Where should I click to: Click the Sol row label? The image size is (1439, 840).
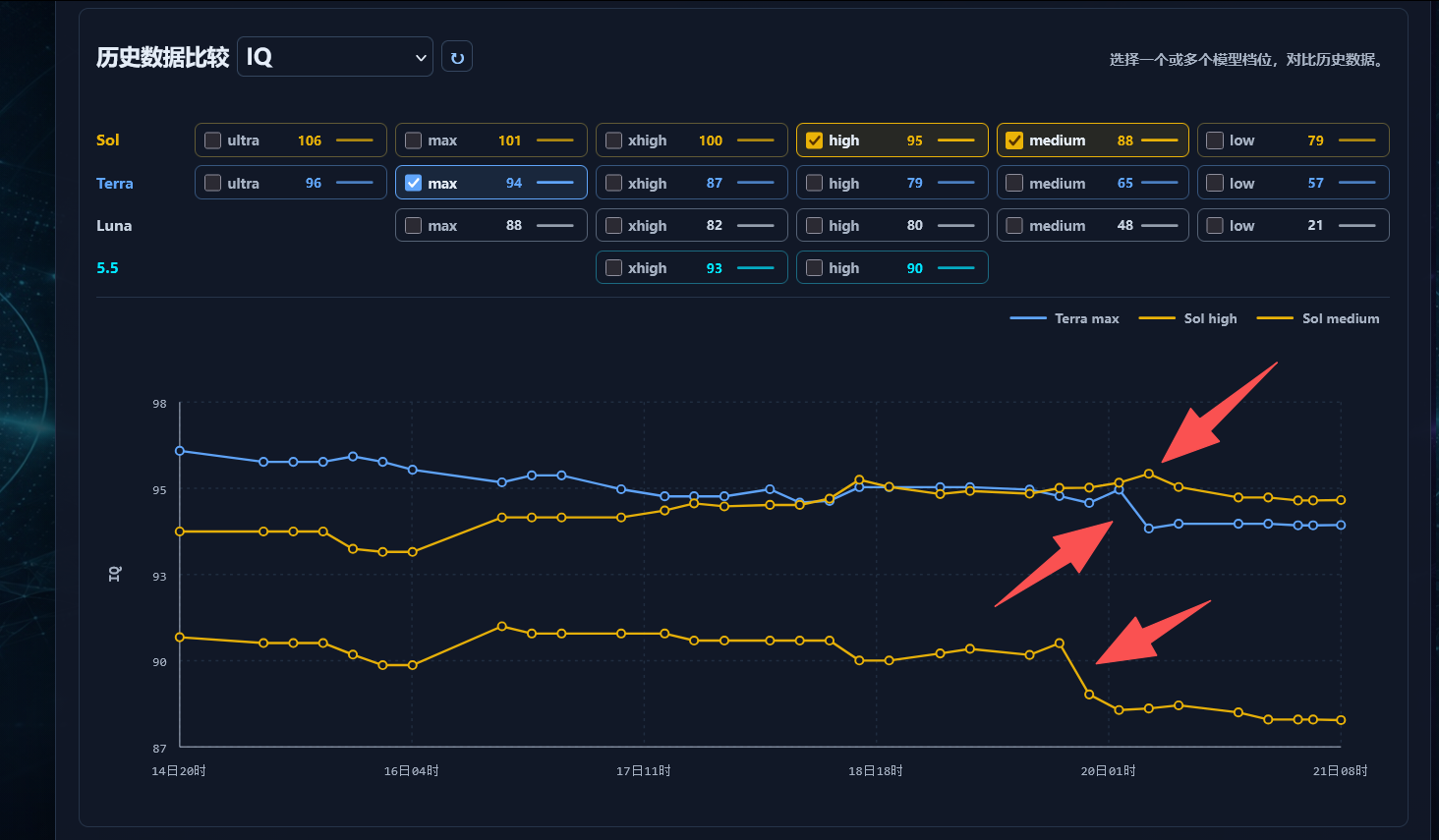[108, 140]
